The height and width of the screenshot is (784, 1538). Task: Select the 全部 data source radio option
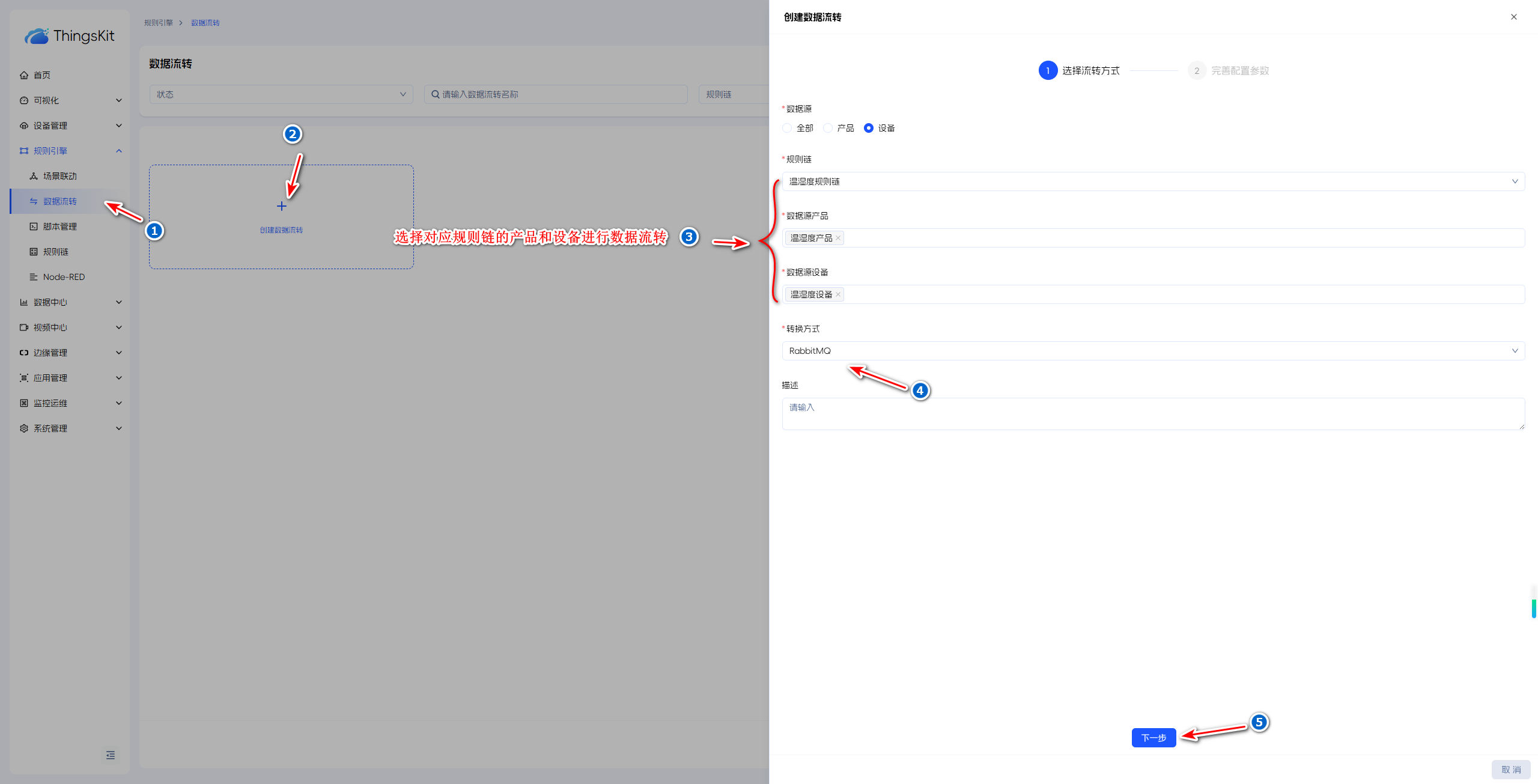[x=787, y=128]
